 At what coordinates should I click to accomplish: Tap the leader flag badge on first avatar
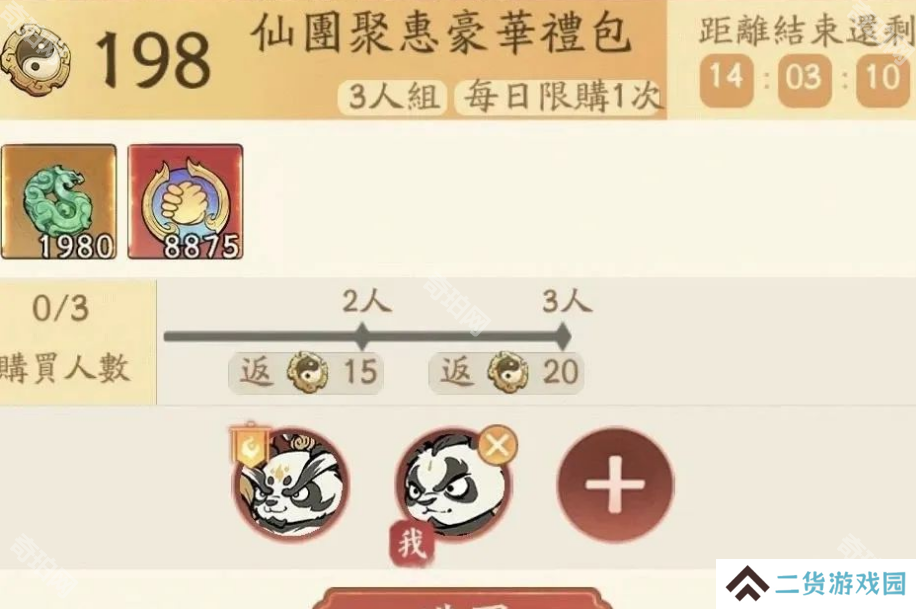251,446
